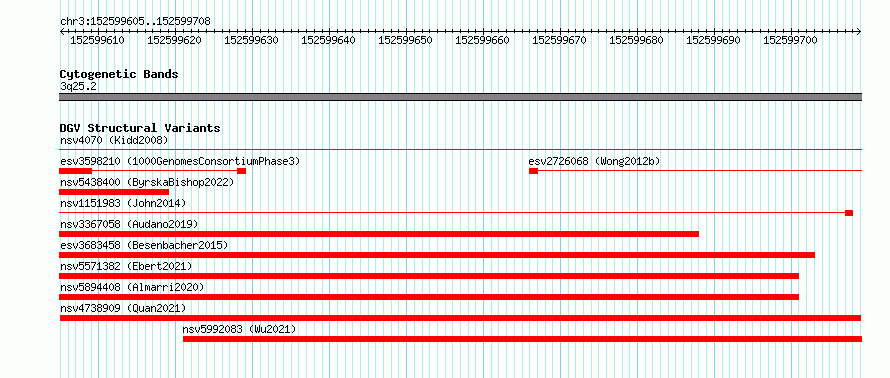Click ruler position 152599650

pyautogui.click(x=405, y=40)
